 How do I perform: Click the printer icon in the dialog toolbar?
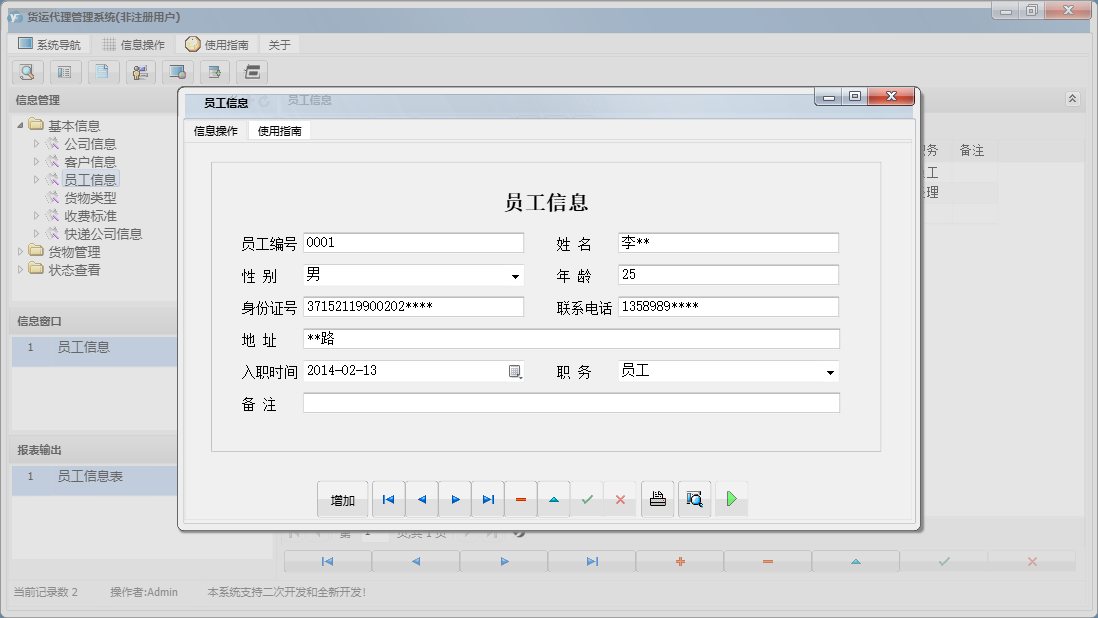(657, 498)
